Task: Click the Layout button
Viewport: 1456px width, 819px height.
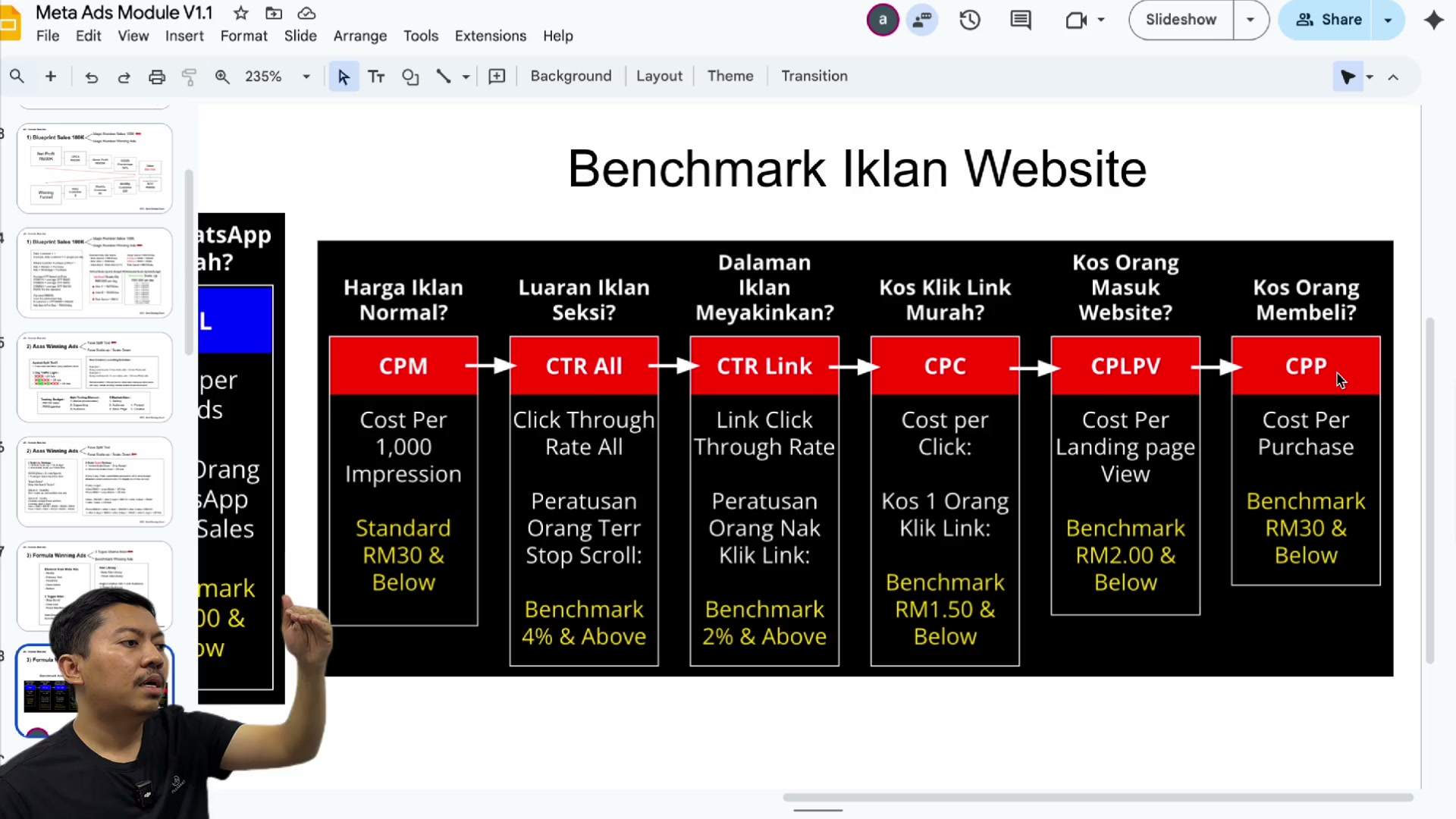Action: pyautogui.click(x=659, y=76)
